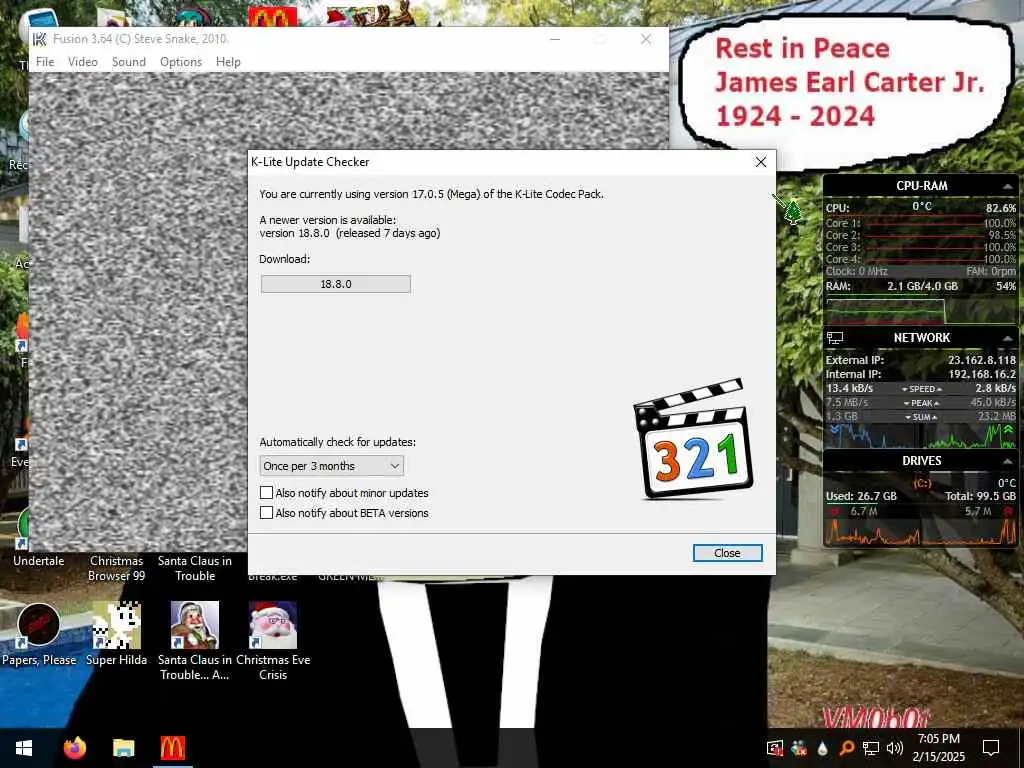
Task: Collapse the NETWORK widget panel
Action: coord(1008,338)
